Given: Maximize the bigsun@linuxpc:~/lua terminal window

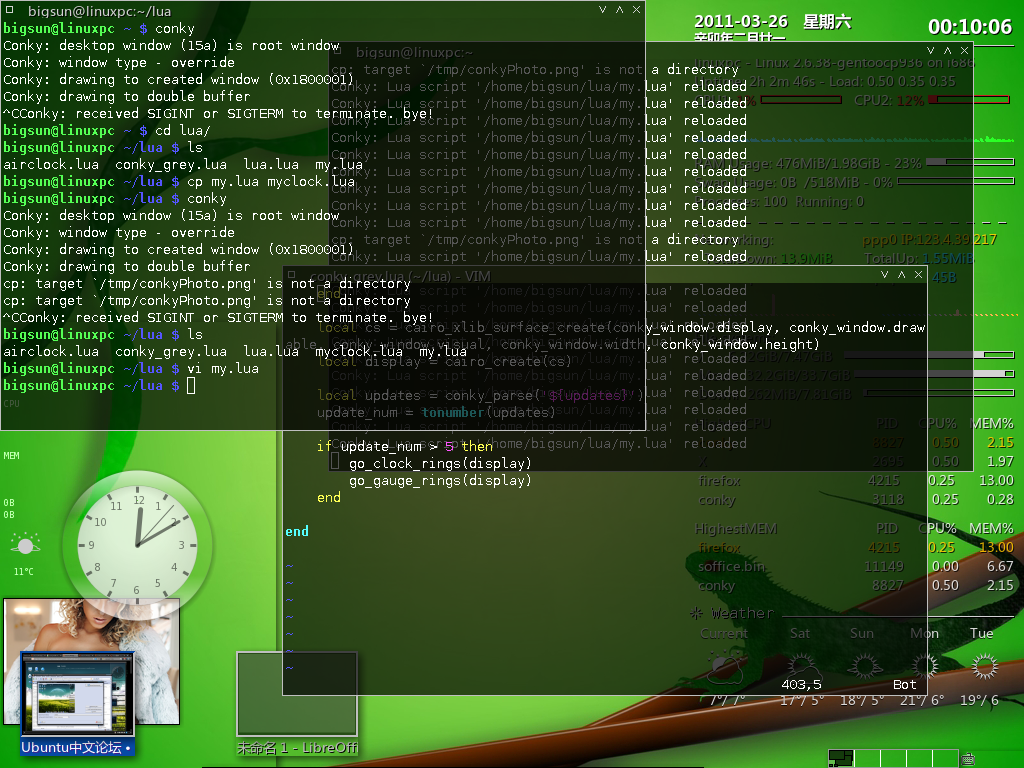Looking at the screenshot, I should [619, 10].
